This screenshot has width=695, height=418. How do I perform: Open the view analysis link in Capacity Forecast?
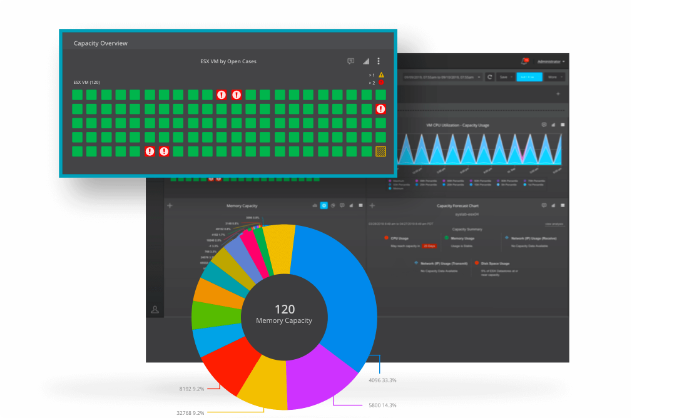tap(554, 224)
